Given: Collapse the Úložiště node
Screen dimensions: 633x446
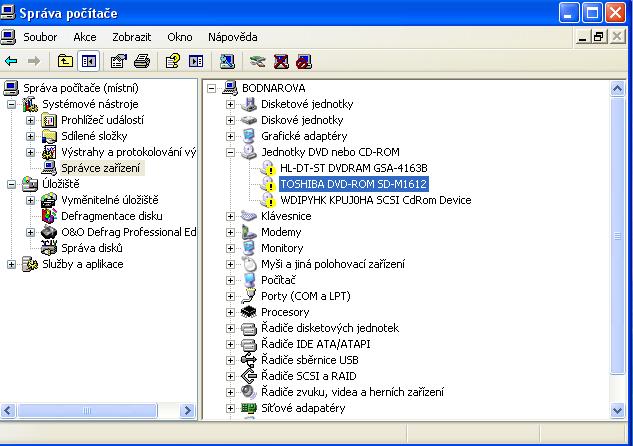Looking at the screenshot, I should (x=11, y=184).
